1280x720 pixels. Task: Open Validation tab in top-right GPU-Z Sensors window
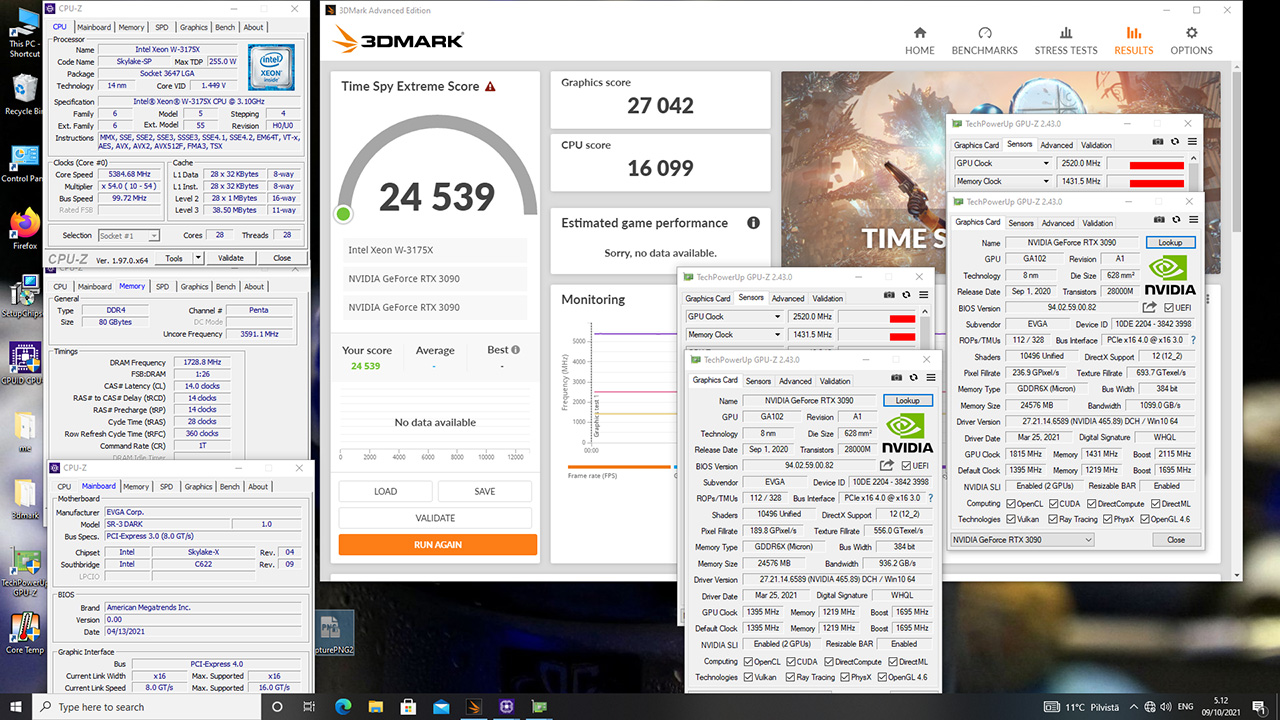1096,145
